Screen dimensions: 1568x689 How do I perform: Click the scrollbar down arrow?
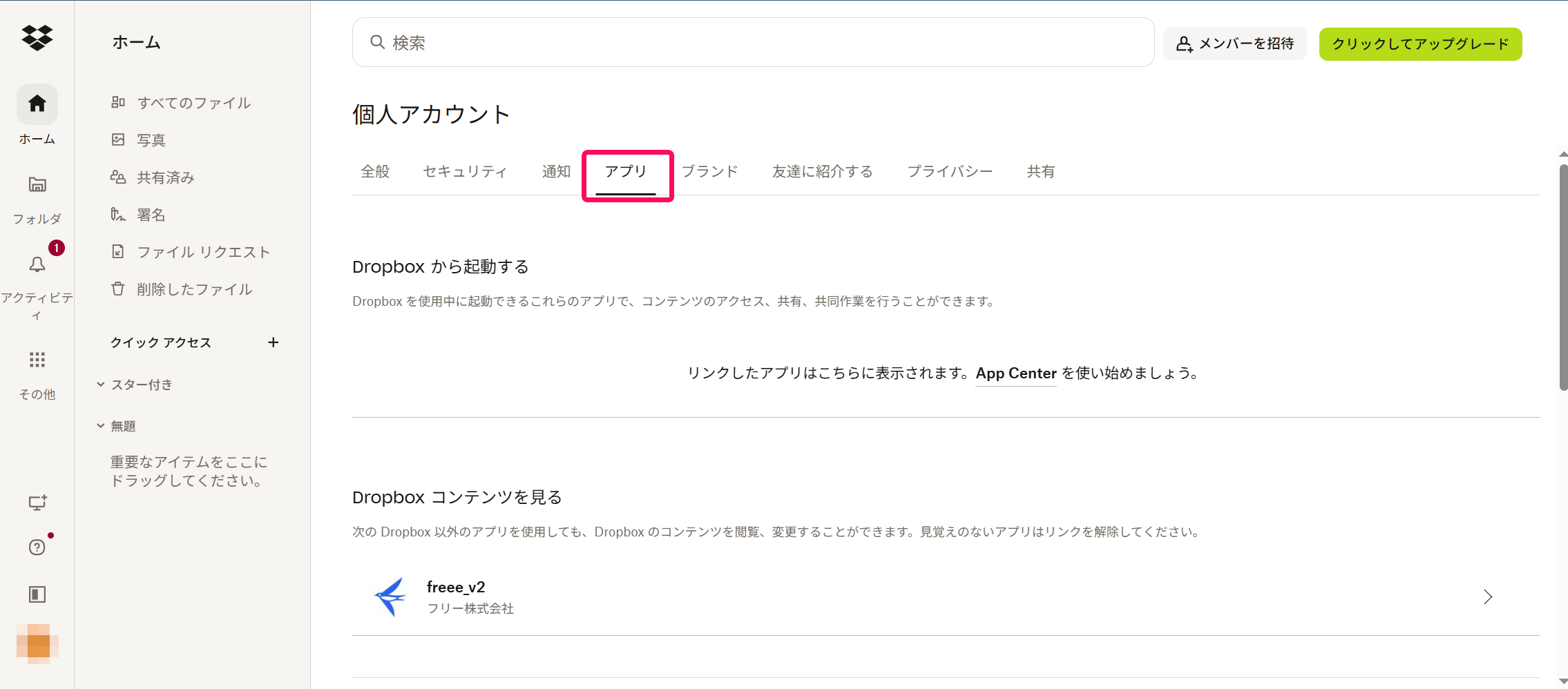coord(1563,681)
